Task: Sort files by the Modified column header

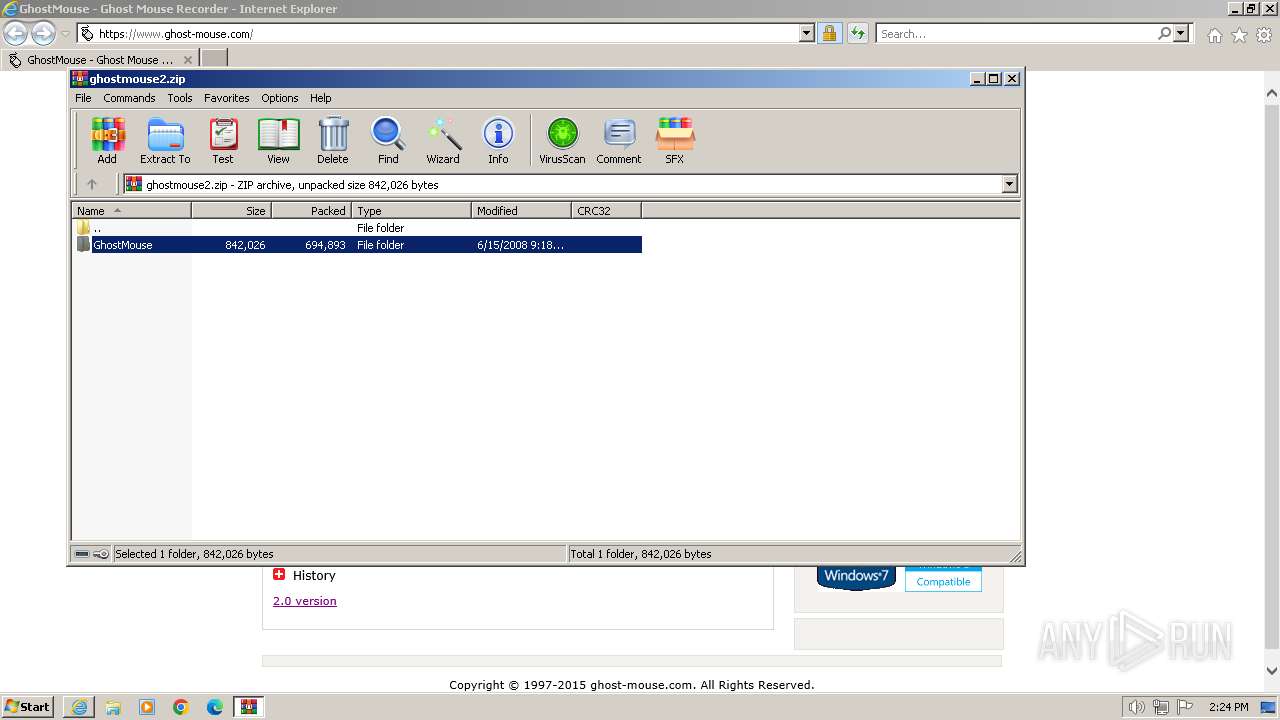Action: click(x=522, y=211)
